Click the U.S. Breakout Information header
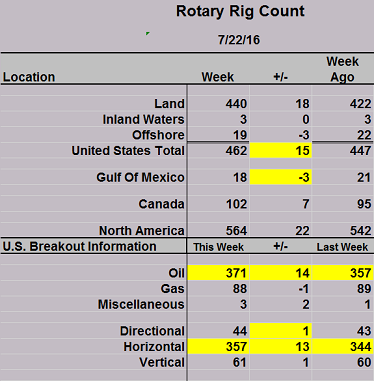Screen dimensions: 374x381 (80, 246)
